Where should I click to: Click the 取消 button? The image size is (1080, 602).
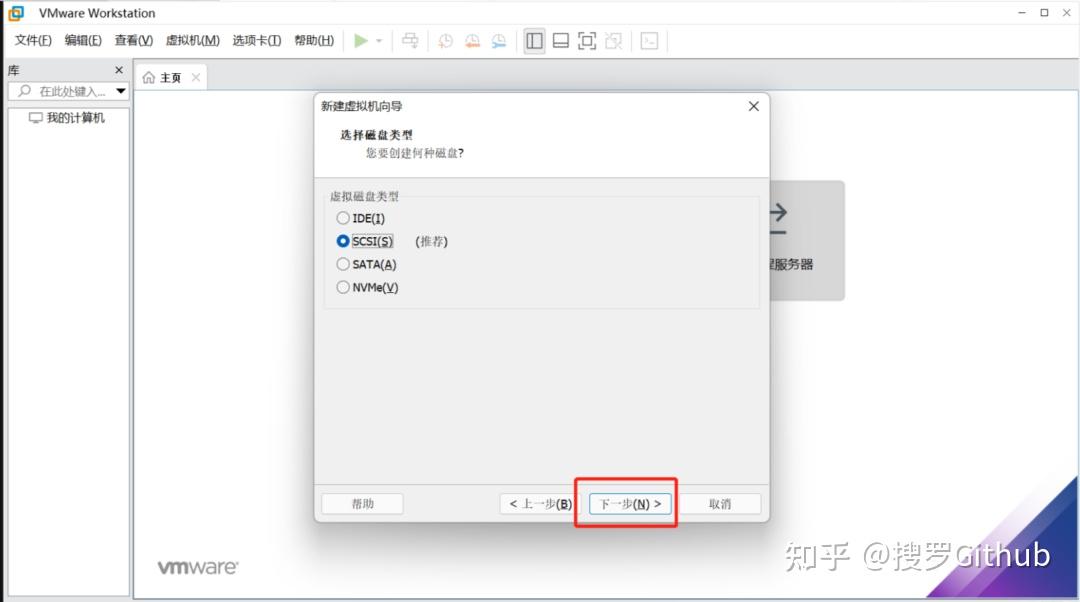(x=720, y=504)
